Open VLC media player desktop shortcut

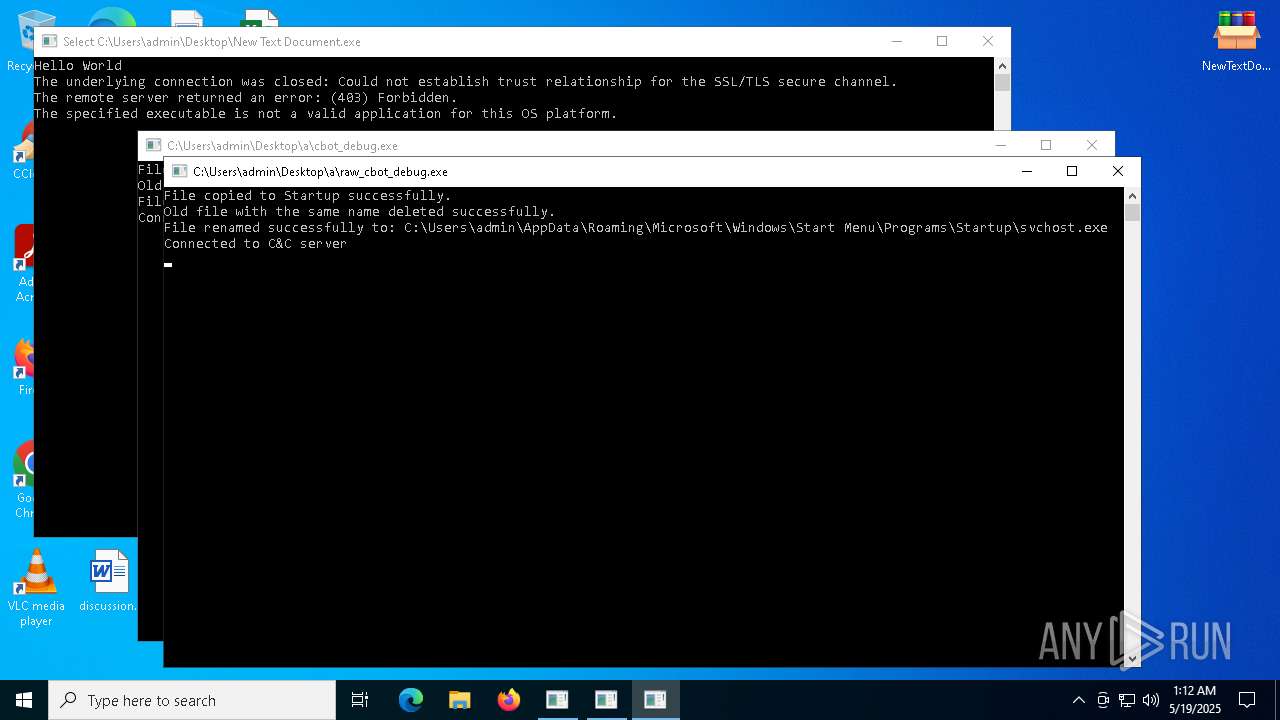[36, 588]
